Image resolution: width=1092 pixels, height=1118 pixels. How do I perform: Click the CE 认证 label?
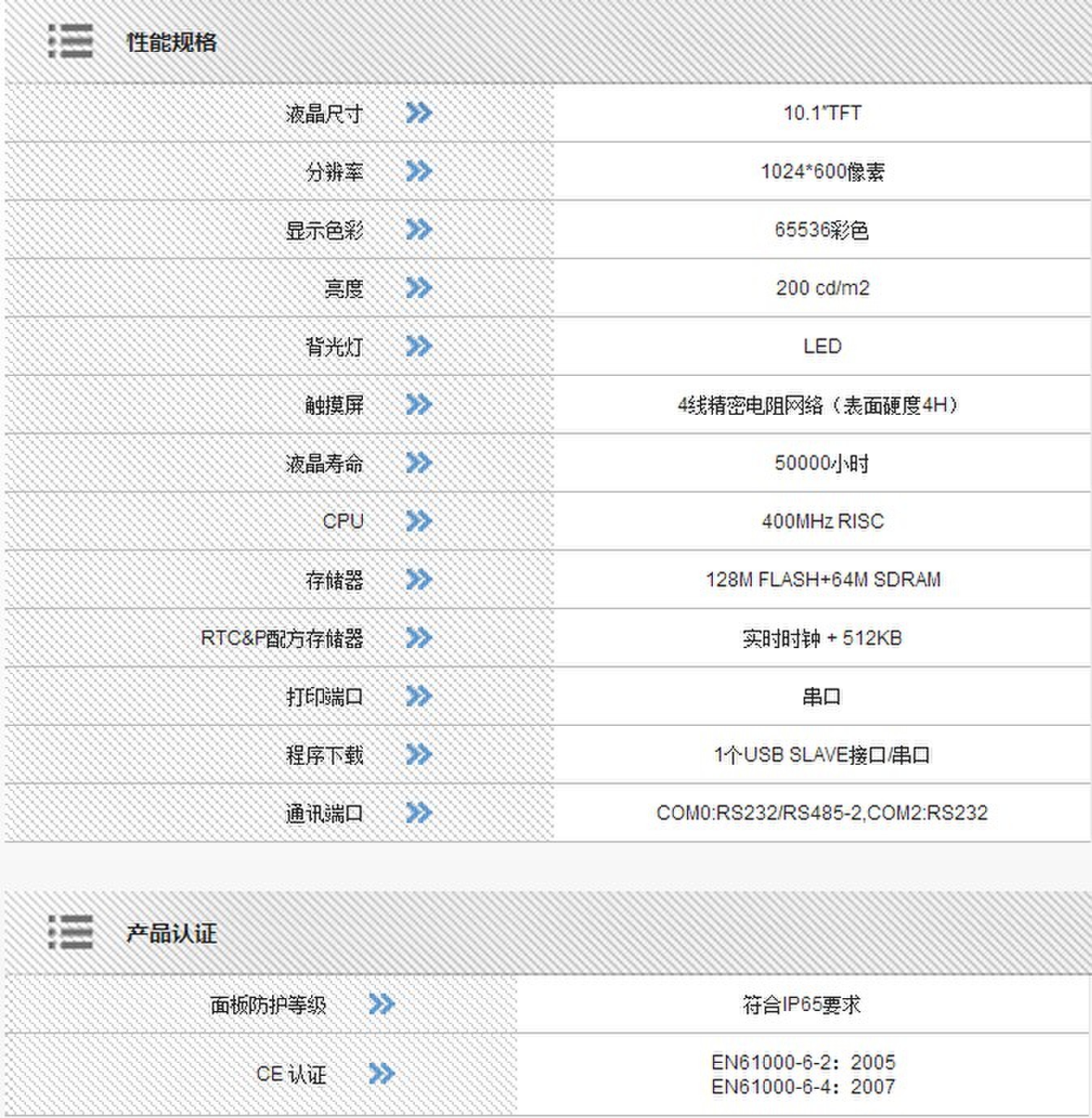coord(292,1075)
